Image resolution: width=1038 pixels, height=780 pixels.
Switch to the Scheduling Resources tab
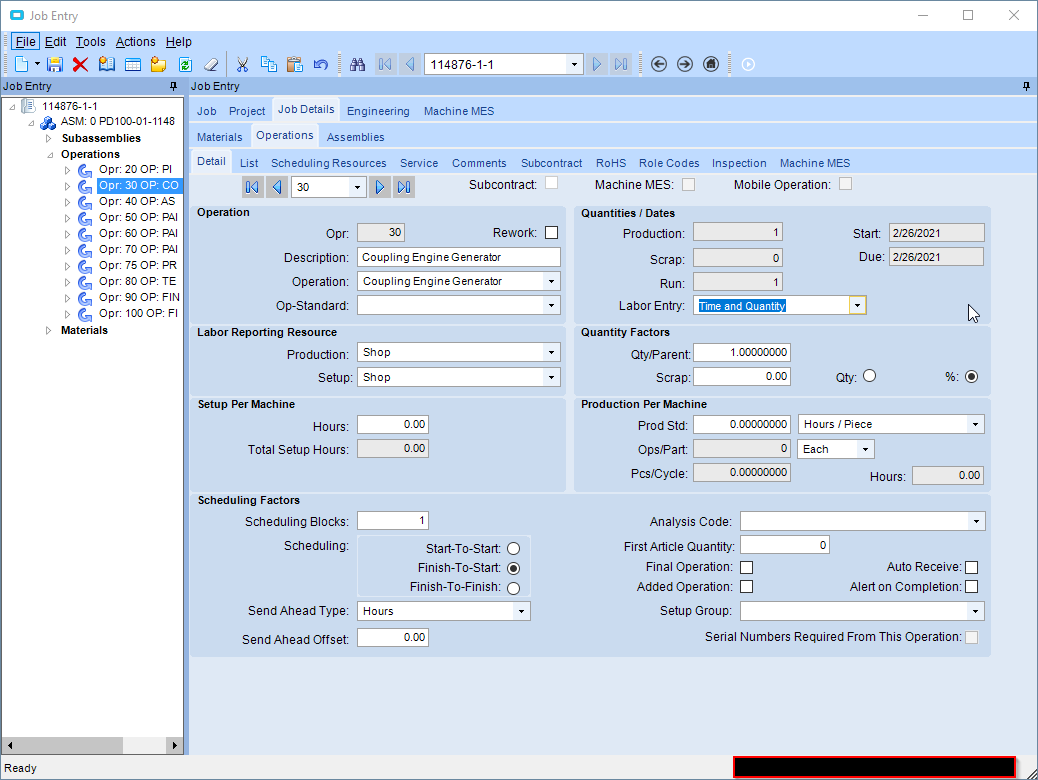tap(328, 163)
